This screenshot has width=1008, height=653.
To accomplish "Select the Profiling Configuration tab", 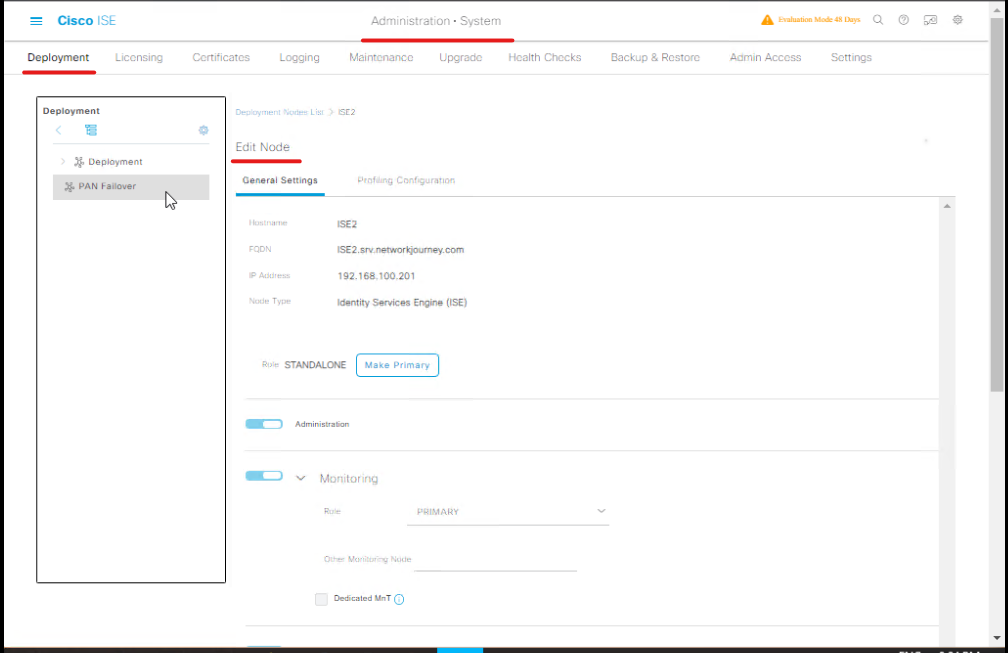I will (x=406, y=181).
